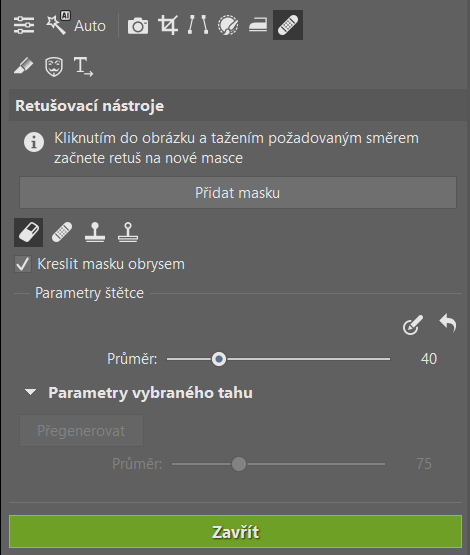The width and height of the screenshot is (470, 555).
Task: Select the camera icon in toolbar
Action: coord(138,25)
